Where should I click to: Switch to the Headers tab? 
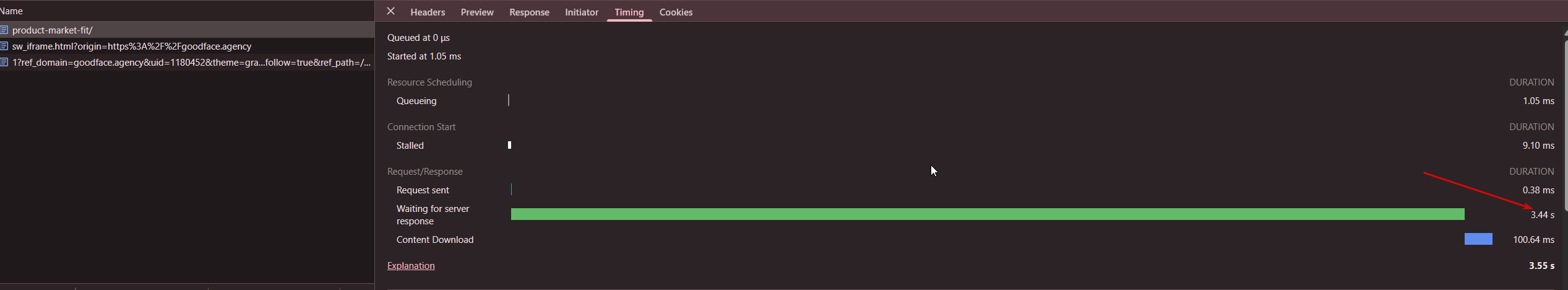[x=428, y=12]
